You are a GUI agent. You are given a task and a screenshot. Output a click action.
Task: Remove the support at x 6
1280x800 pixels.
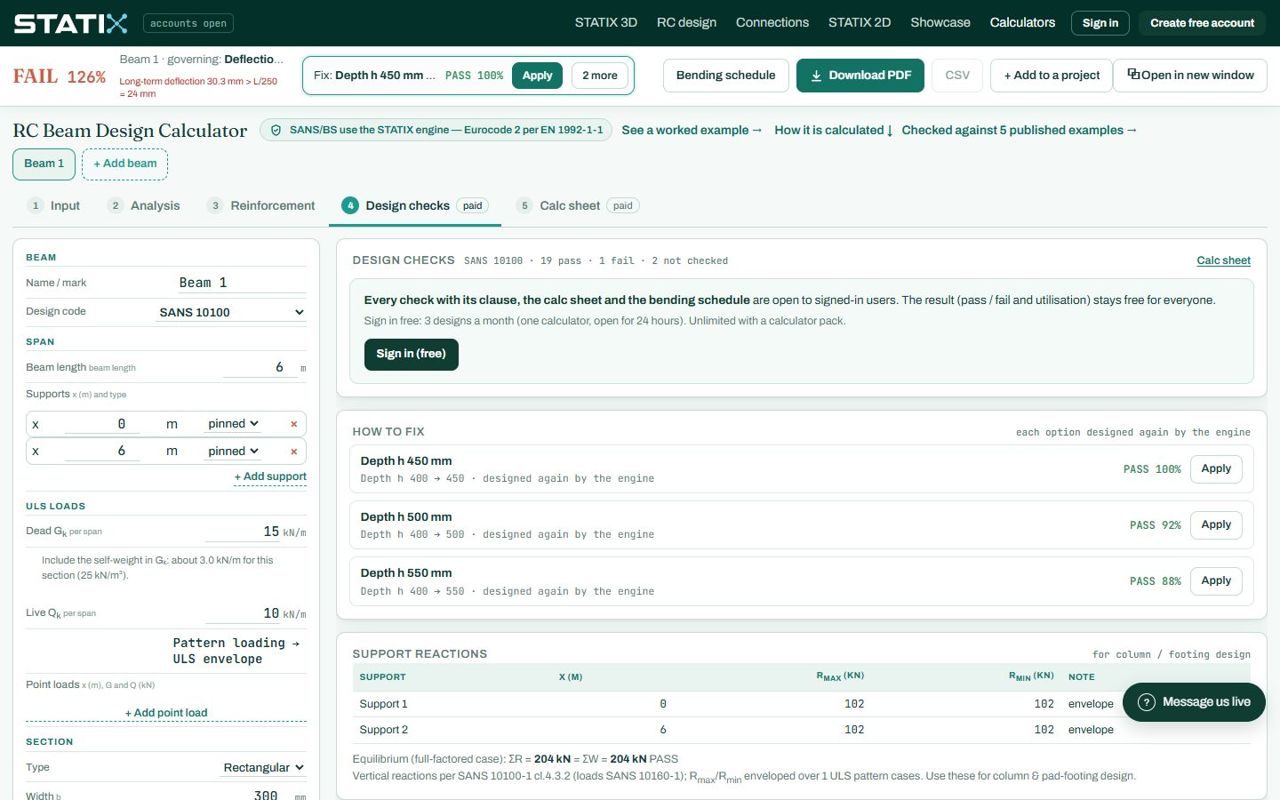pyautogui.click(x=294, y=451)
